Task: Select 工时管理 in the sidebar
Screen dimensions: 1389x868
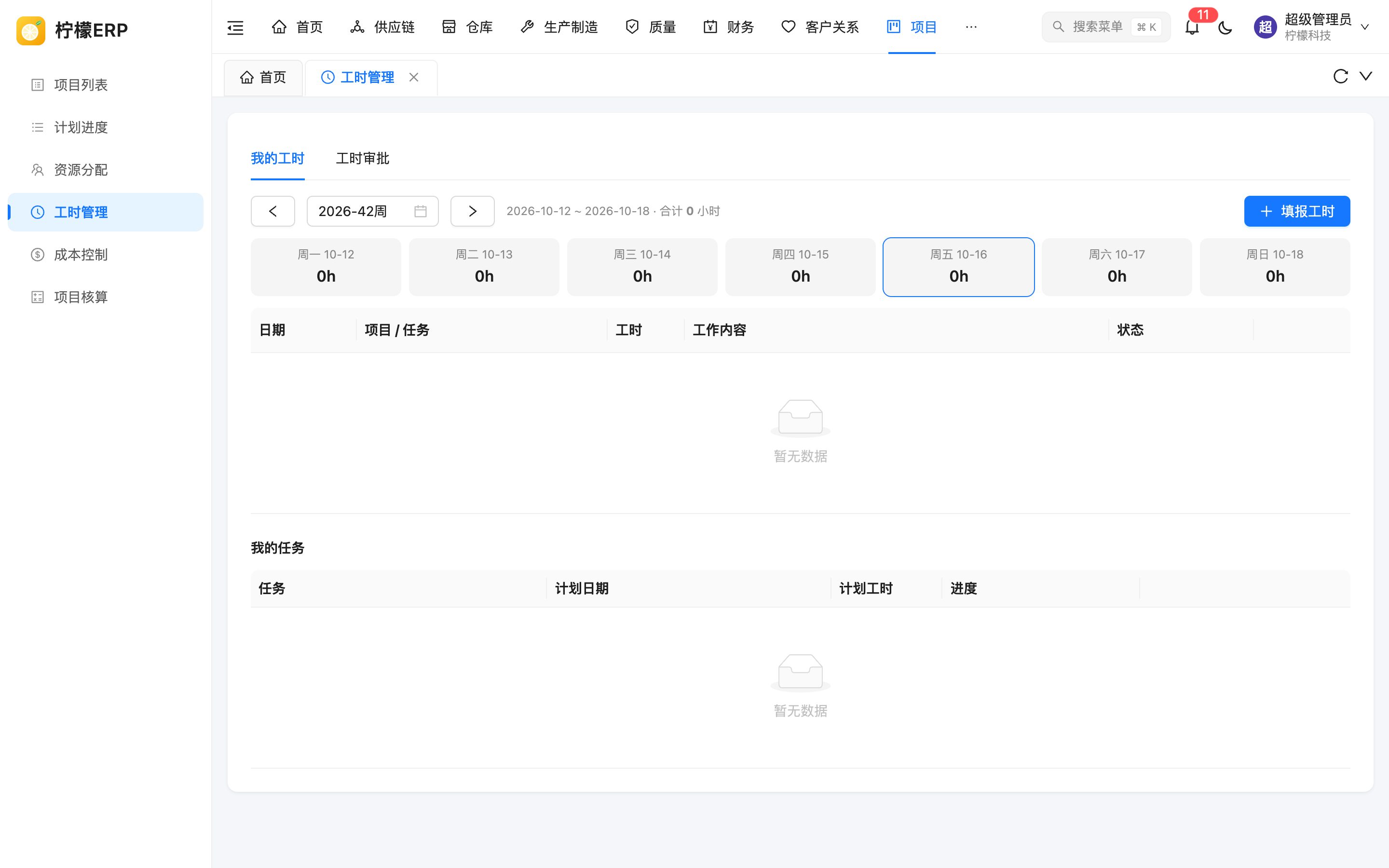Action: tap(106, 212)
